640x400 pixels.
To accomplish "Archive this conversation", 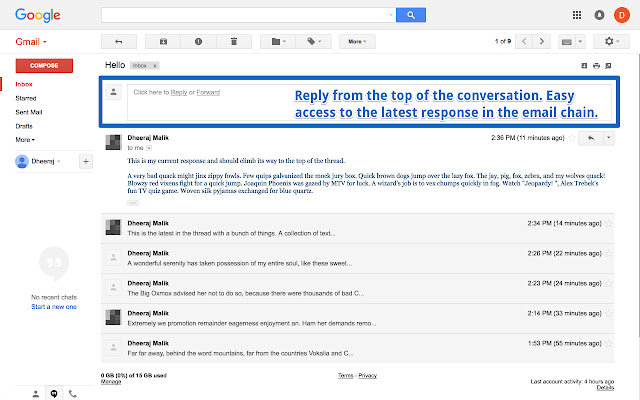I will click(x=163, y=42).
